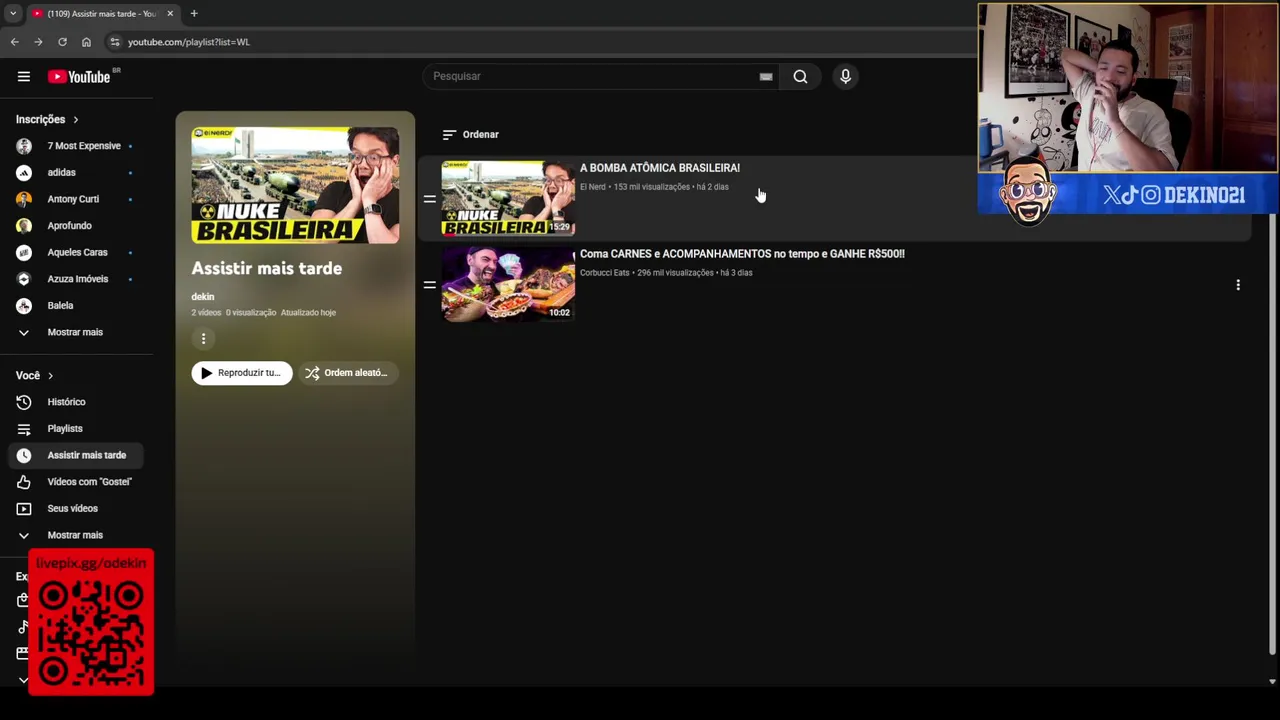Open Vídeos com "Gostei" in sidebar
This screenshot has width=1280, height=720.
coord(75,482)
